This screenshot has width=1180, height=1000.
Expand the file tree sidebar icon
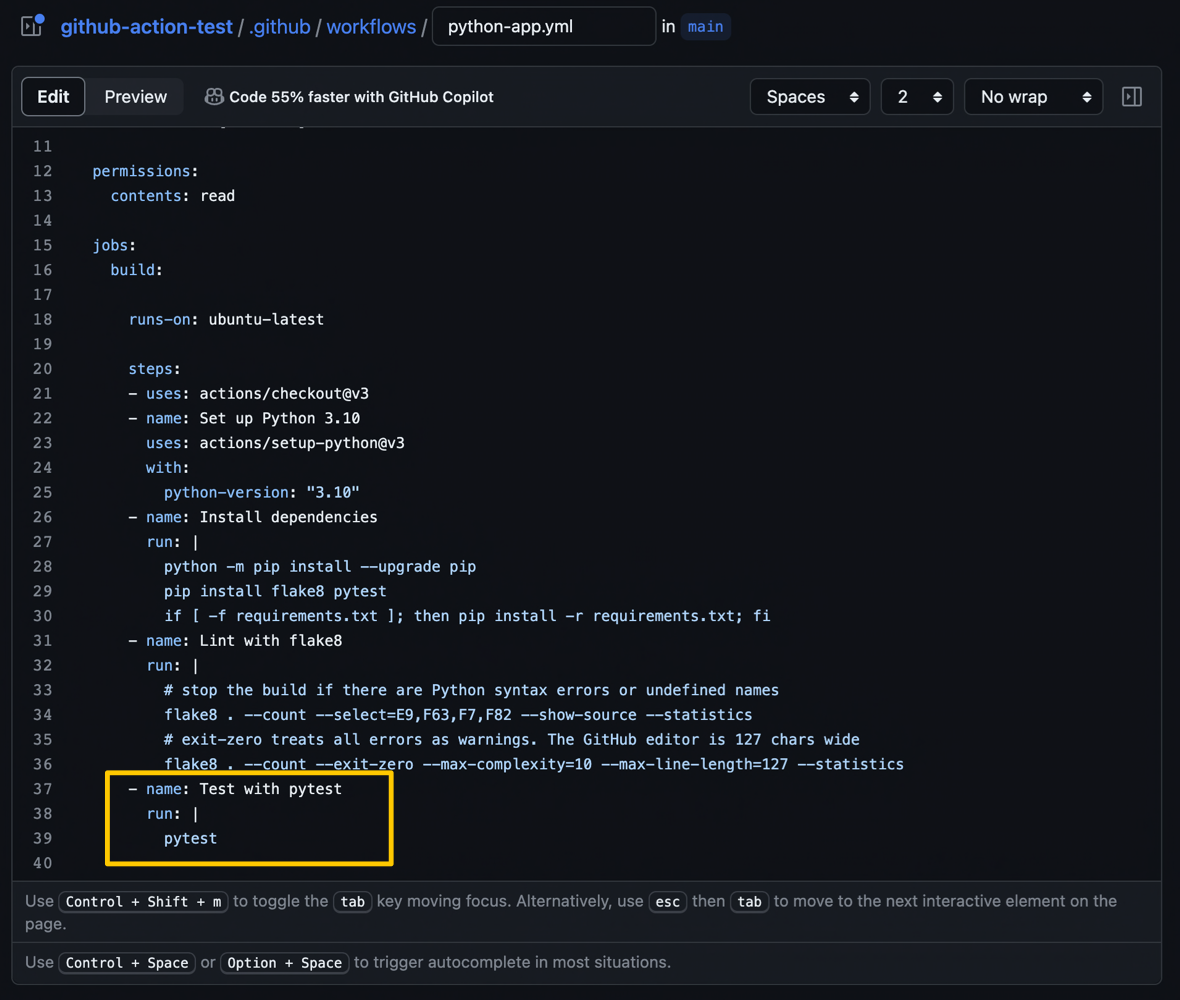point(32,26)
